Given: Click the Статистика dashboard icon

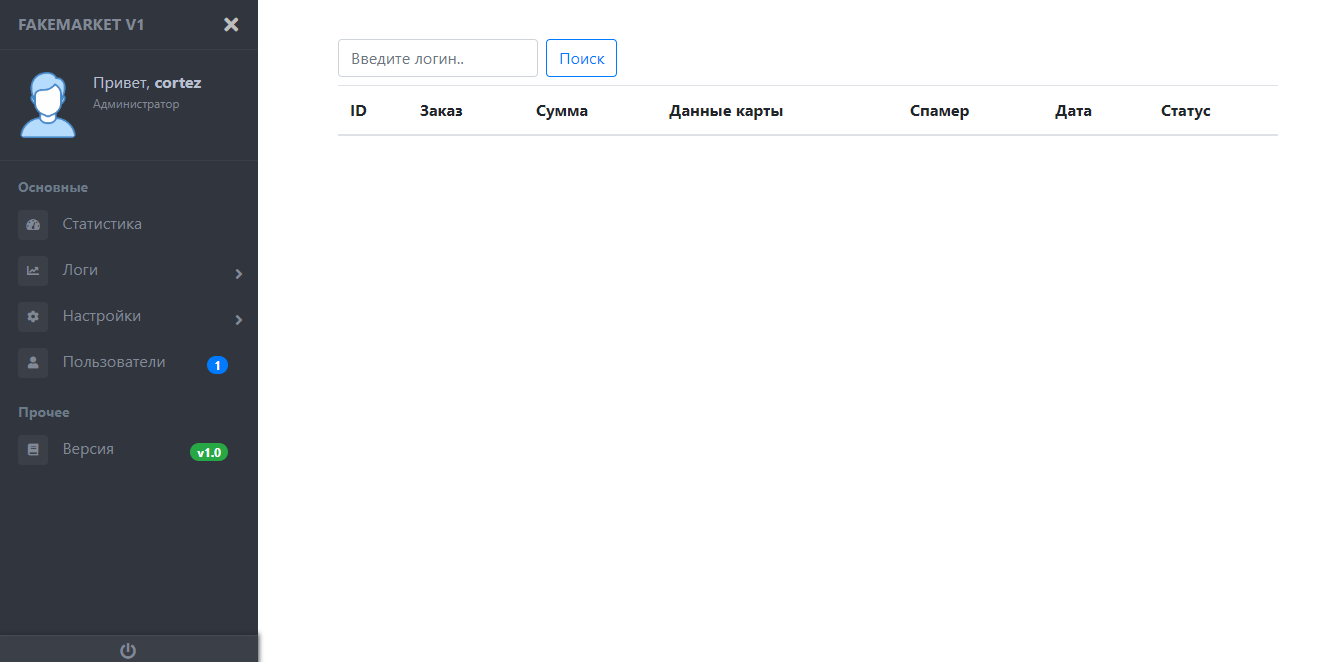Looking at the screenshot, I should pos(33,225).
